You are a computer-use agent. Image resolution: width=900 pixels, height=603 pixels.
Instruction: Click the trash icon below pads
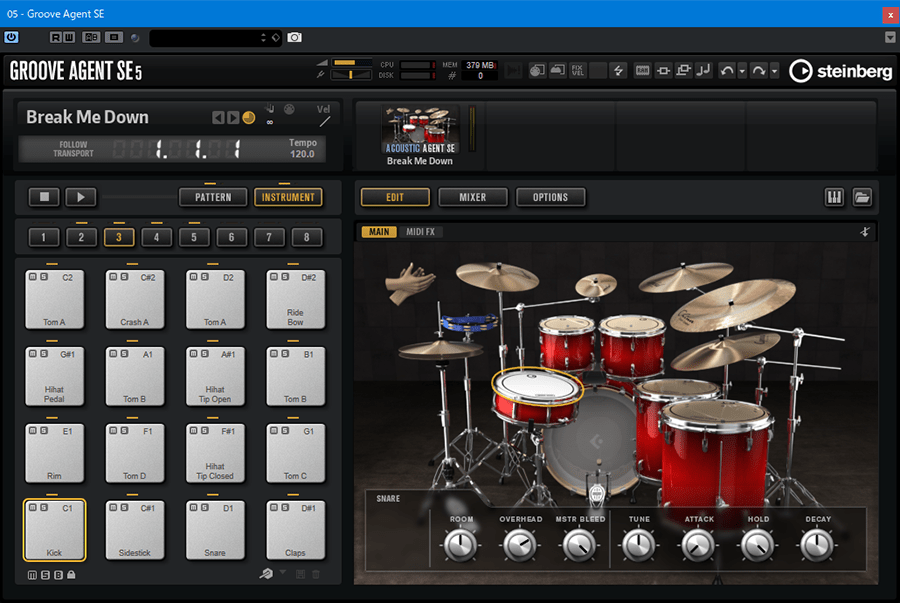(x=316, y=574)
